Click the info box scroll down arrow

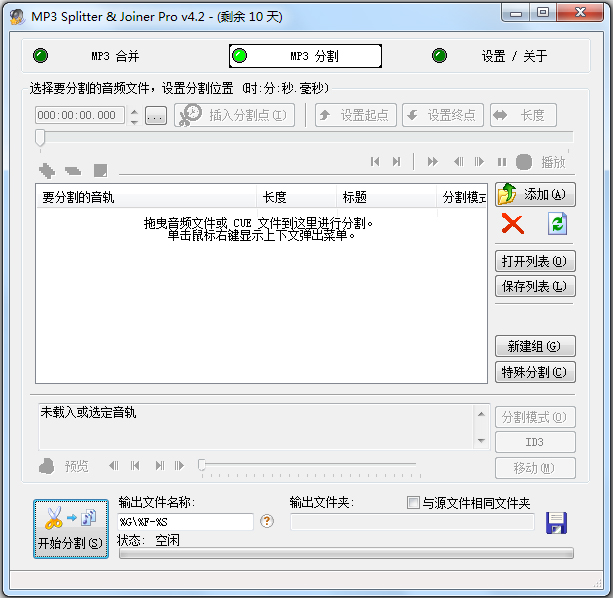[481, 440]
